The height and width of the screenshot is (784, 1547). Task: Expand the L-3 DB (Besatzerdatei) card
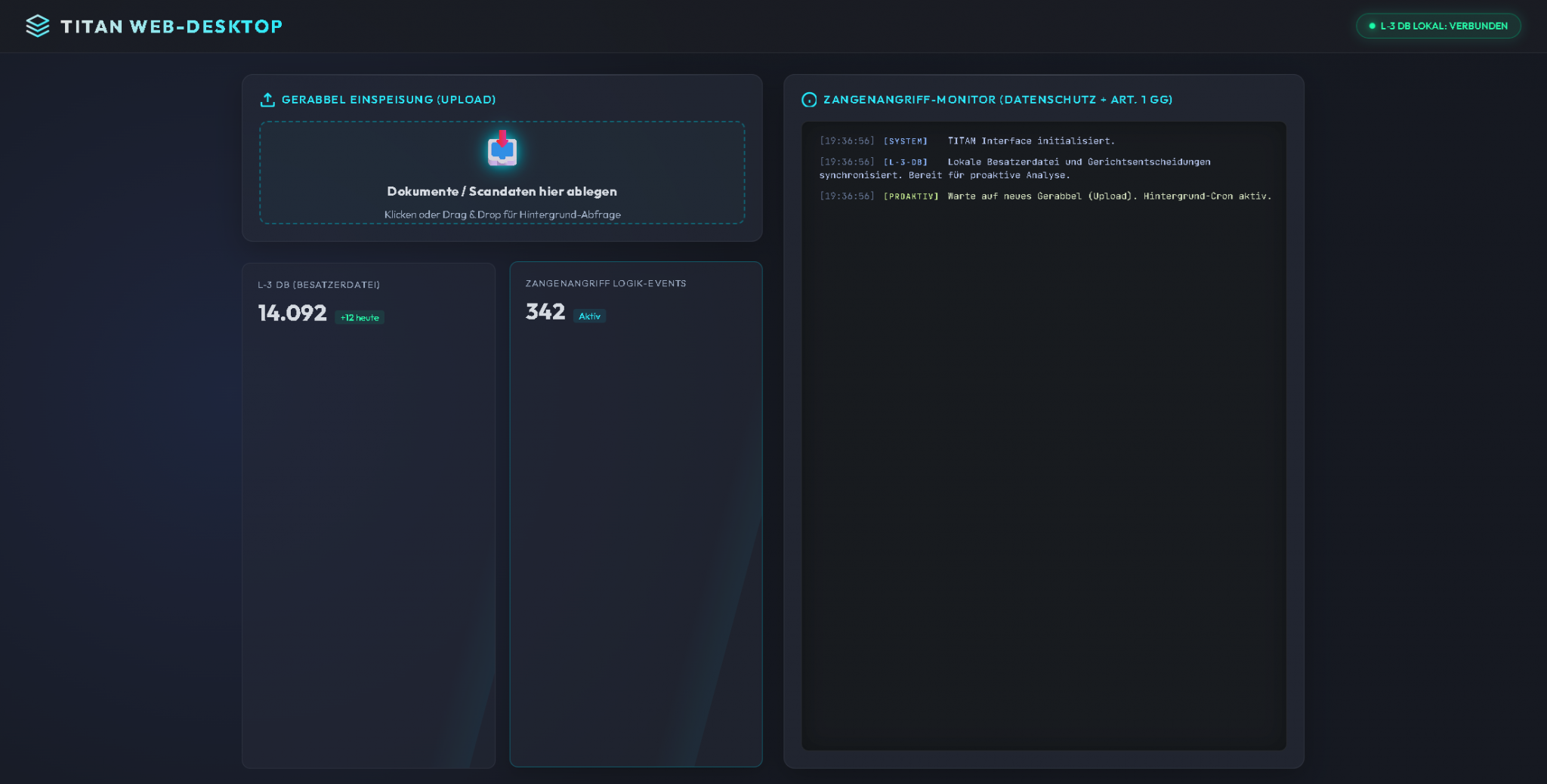tap(369, 514)
